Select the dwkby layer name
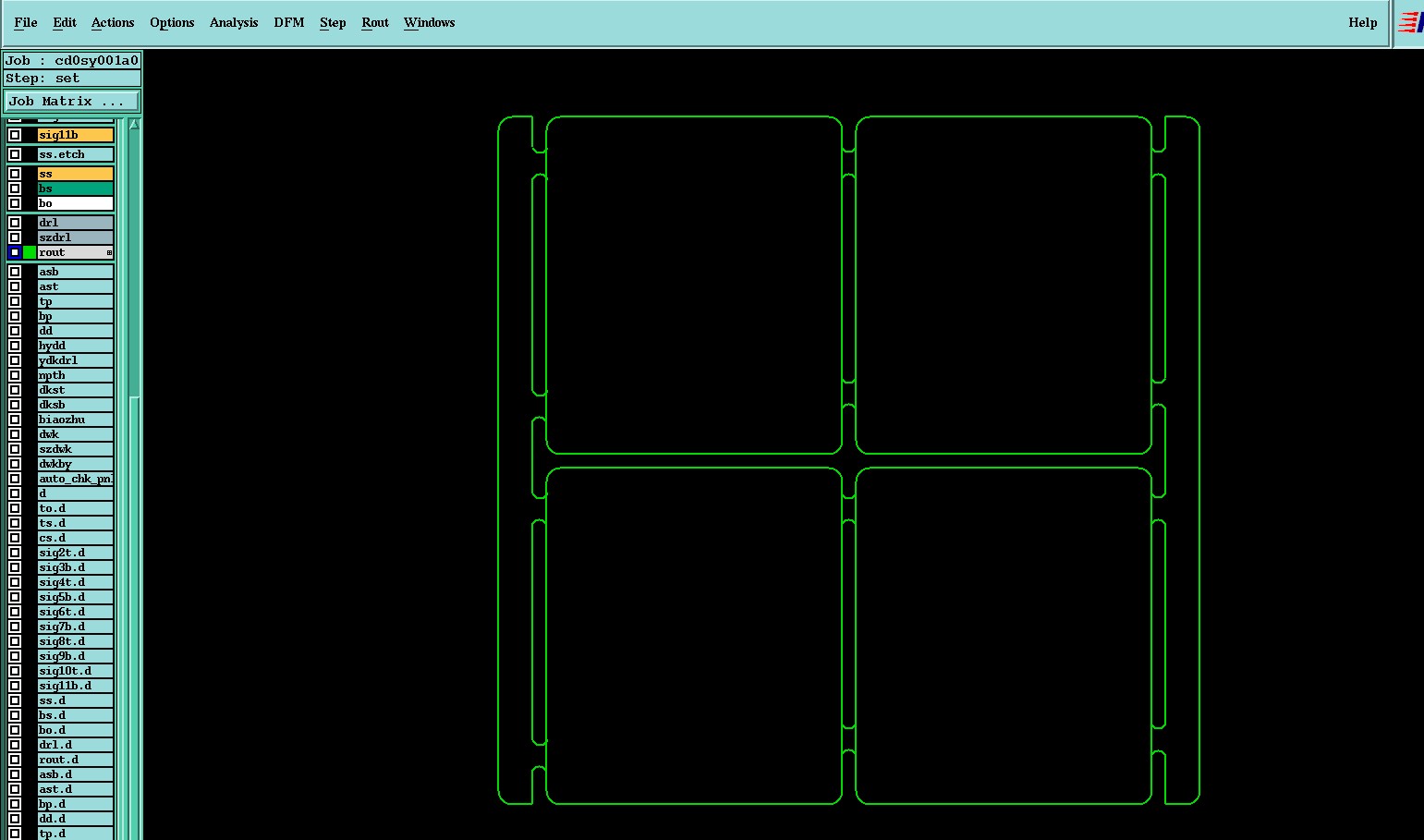 click(76, 464)
